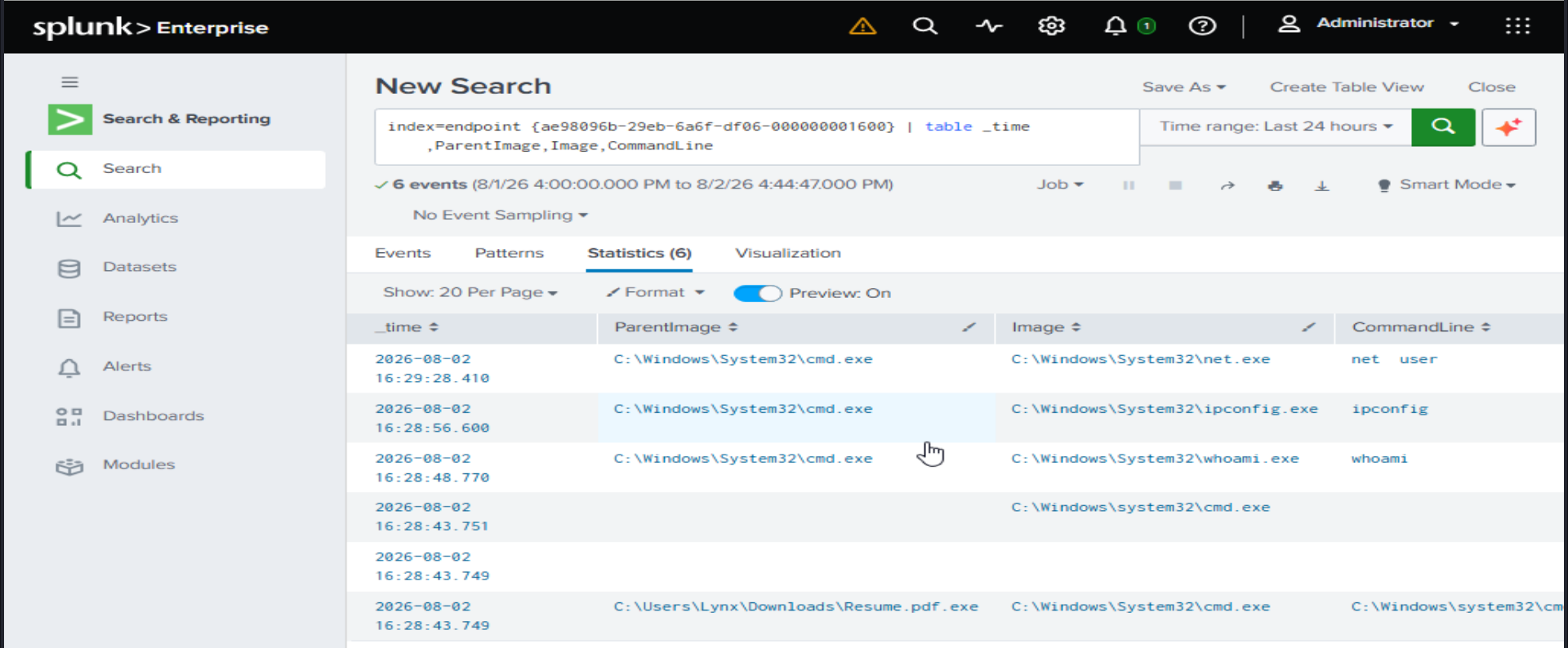This screenshot has width=1568, height=648.
Task: Toggle the Preview On switch
Action: coord(758,293)
